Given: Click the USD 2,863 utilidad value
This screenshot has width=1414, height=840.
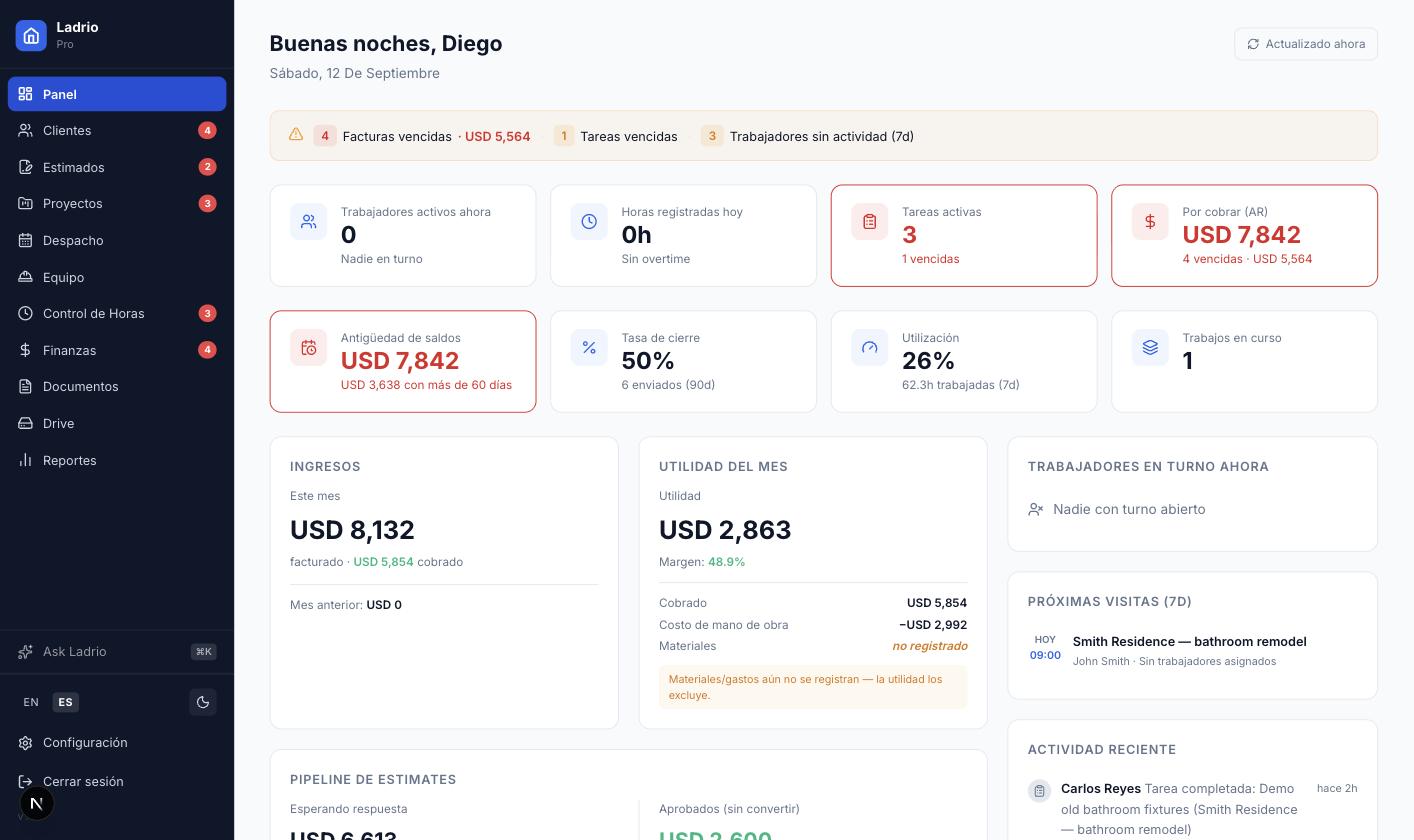Looking at the screenshot, I should (725, 530).
